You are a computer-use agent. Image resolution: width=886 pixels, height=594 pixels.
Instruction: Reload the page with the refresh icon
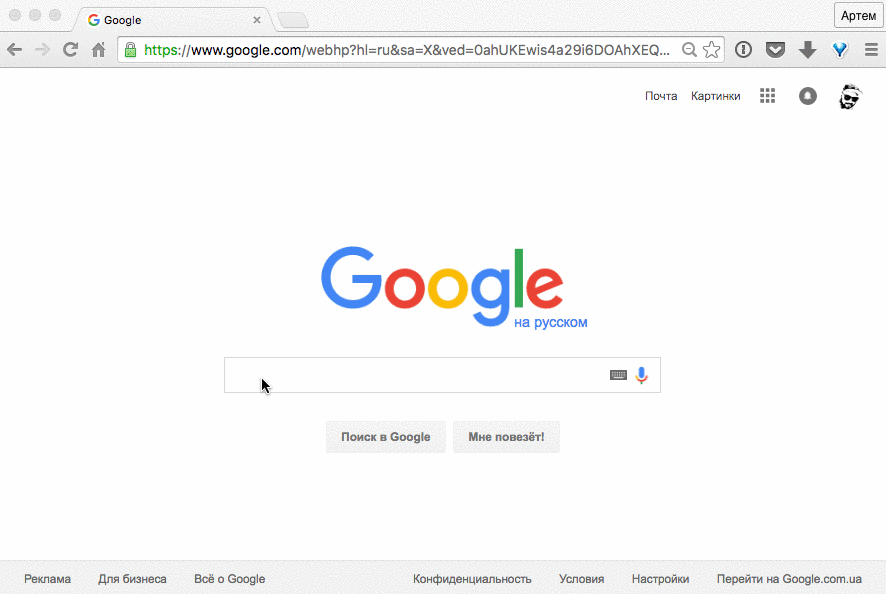(70, 50)
